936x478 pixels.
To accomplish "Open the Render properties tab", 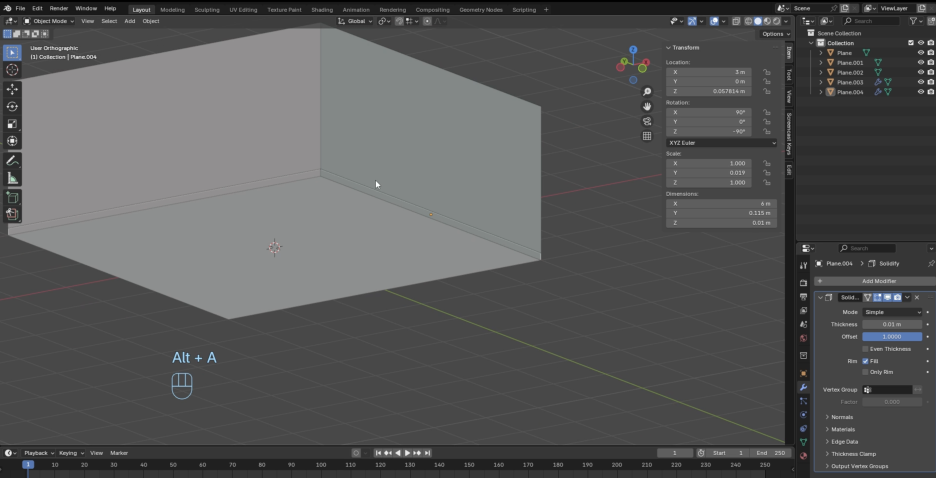I will click(803, 283).
